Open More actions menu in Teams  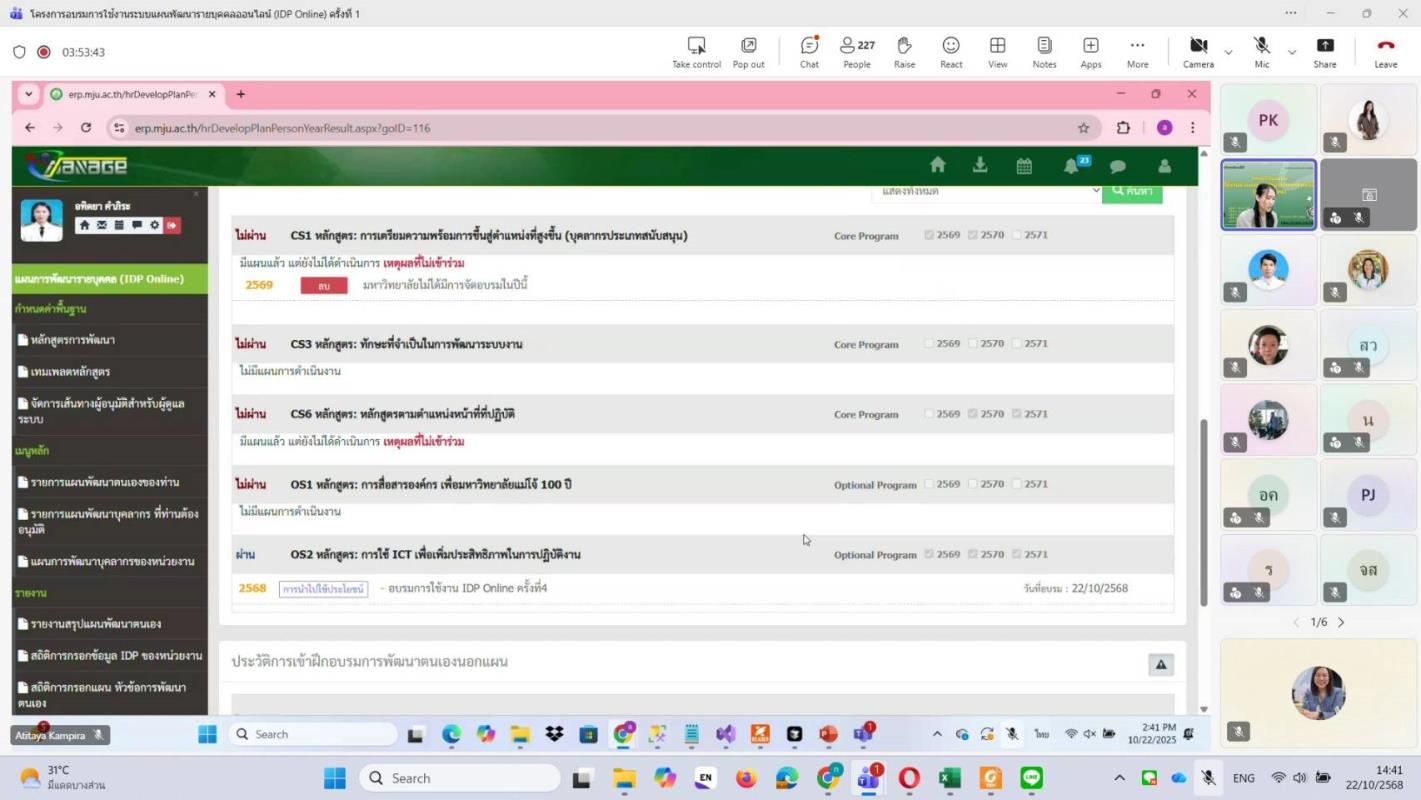(1137, 52)
